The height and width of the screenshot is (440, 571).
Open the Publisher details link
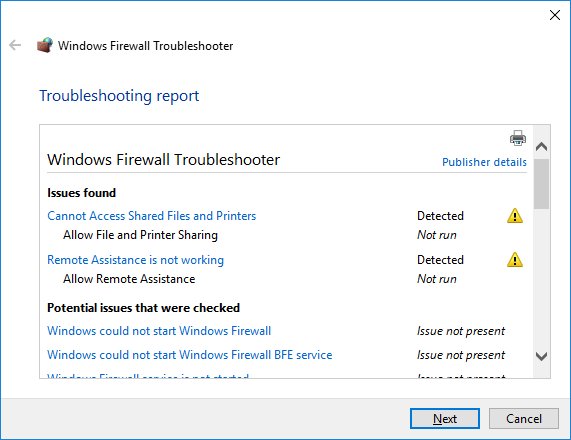[x=484, y=162]
